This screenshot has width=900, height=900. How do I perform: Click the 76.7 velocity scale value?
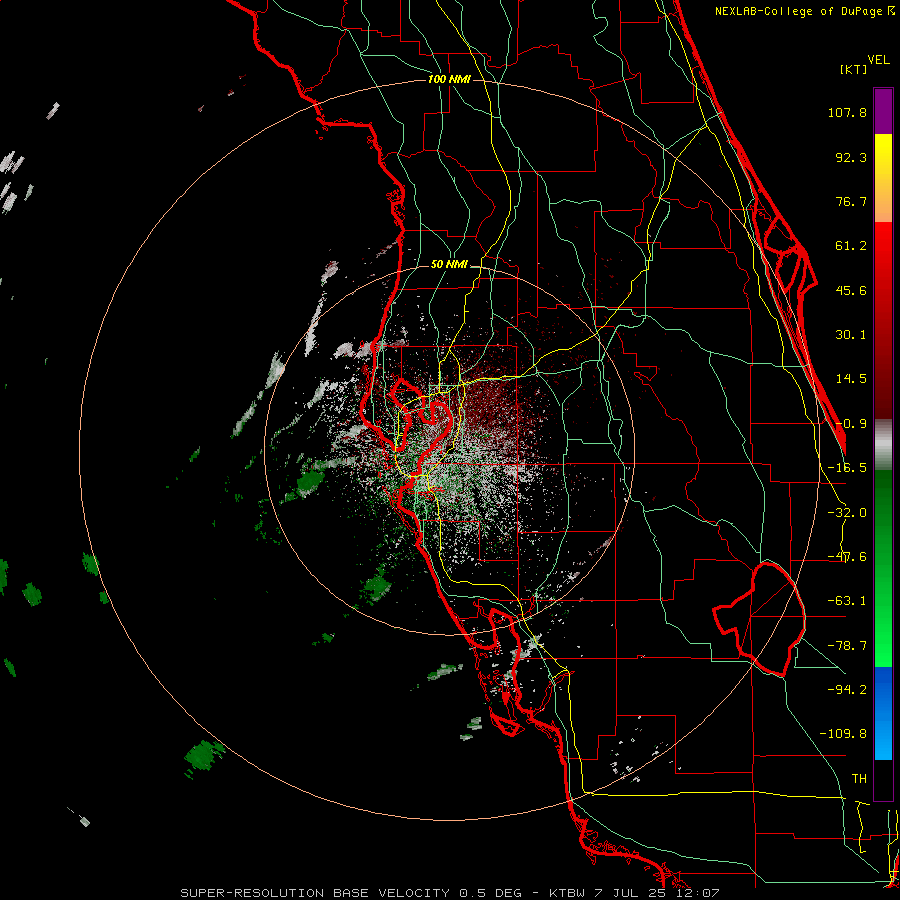(x=851, y=201)
